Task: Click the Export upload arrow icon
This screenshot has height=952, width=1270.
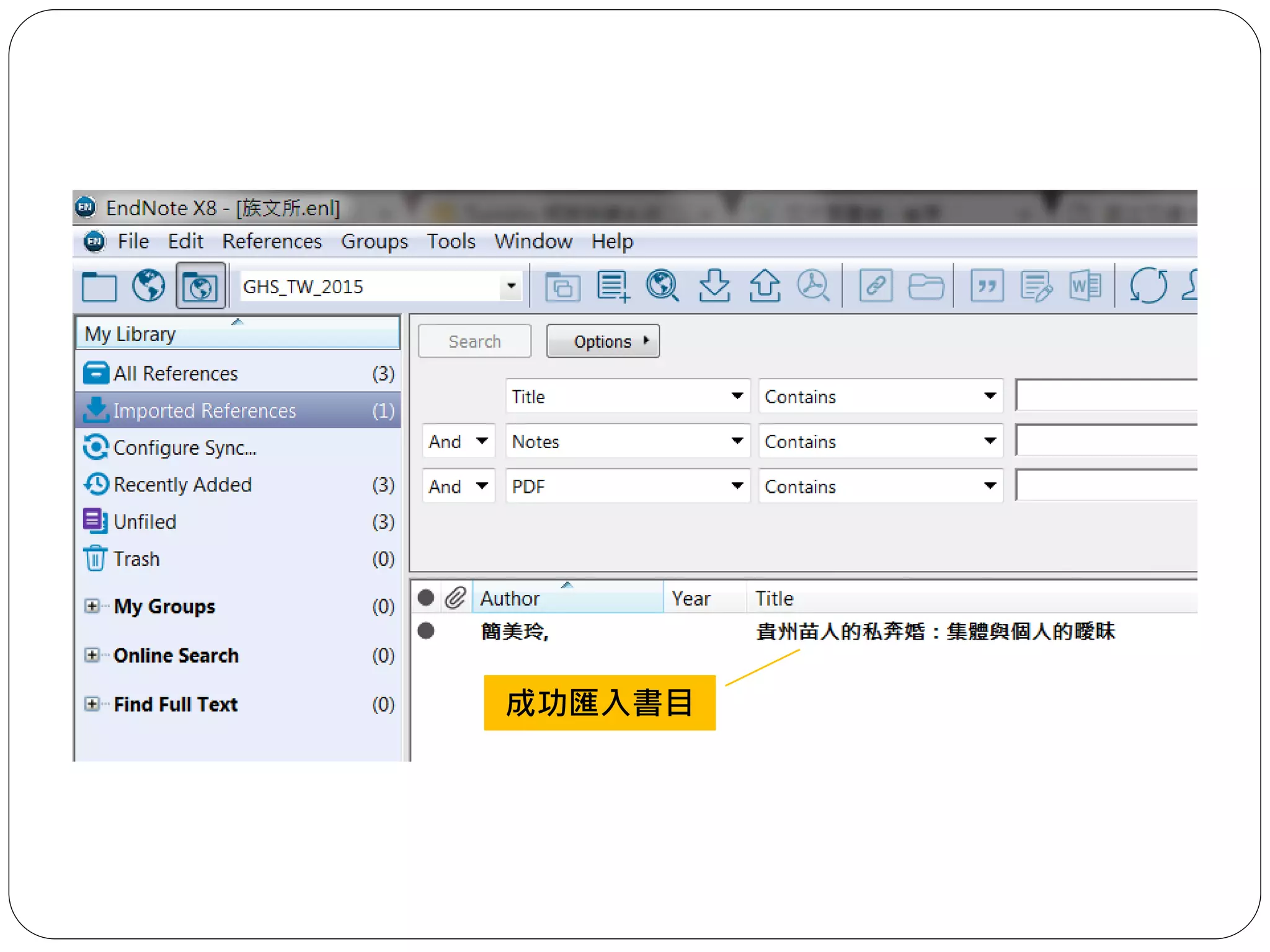Action: 764,286
